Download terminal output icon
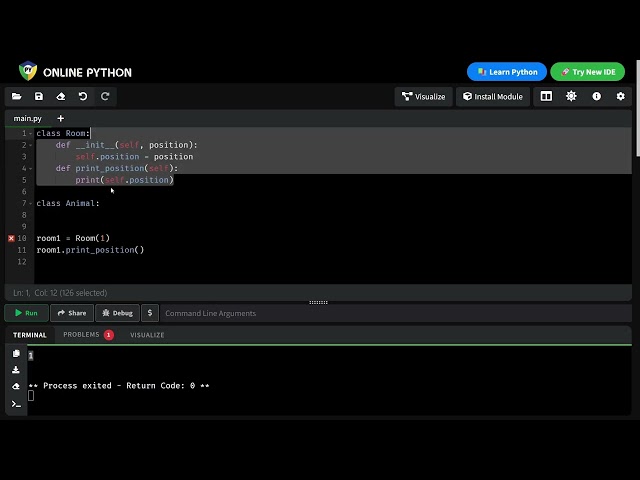The width and height of the screenshot is (640, 480). click(16, 370)
